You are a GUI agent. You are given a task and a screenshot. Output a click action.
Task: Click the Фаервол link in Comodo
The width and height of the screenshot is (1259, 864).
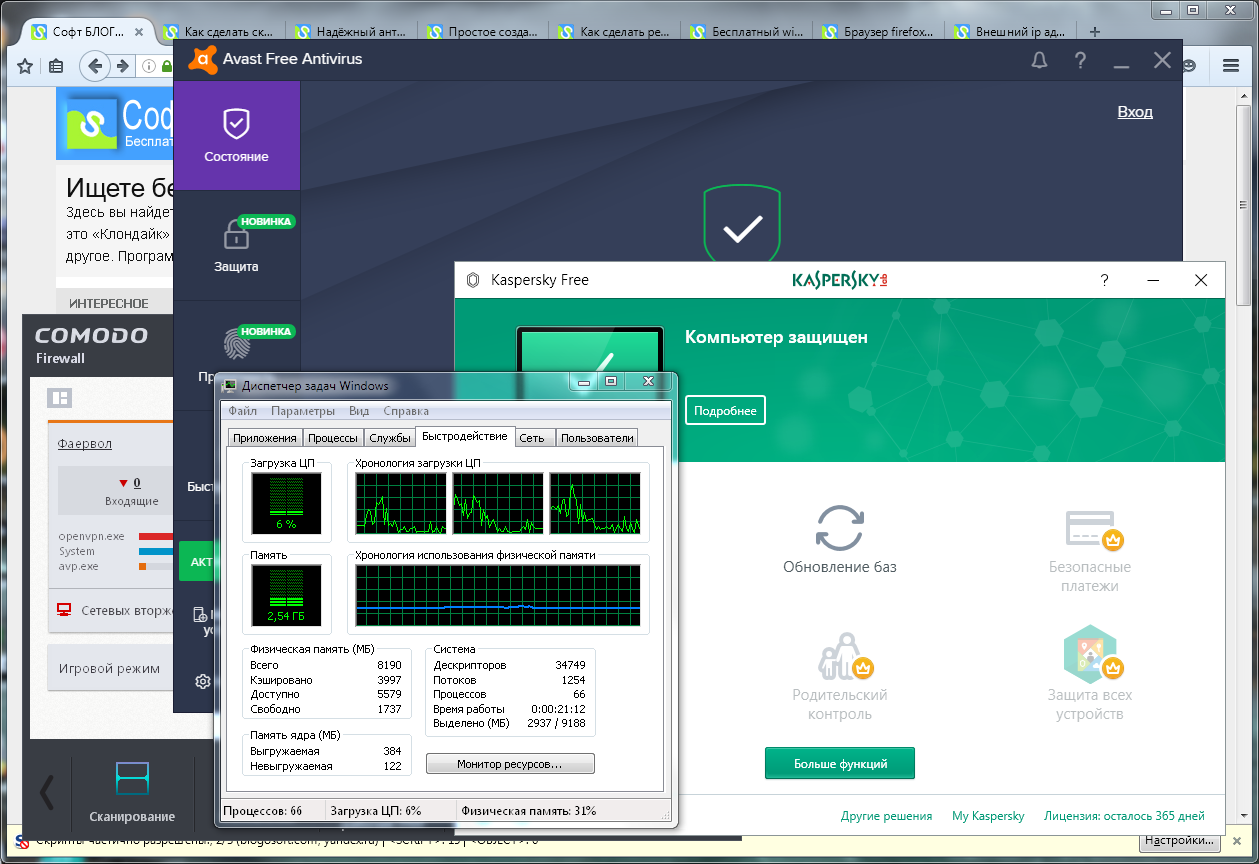click(x=85, y=444)
